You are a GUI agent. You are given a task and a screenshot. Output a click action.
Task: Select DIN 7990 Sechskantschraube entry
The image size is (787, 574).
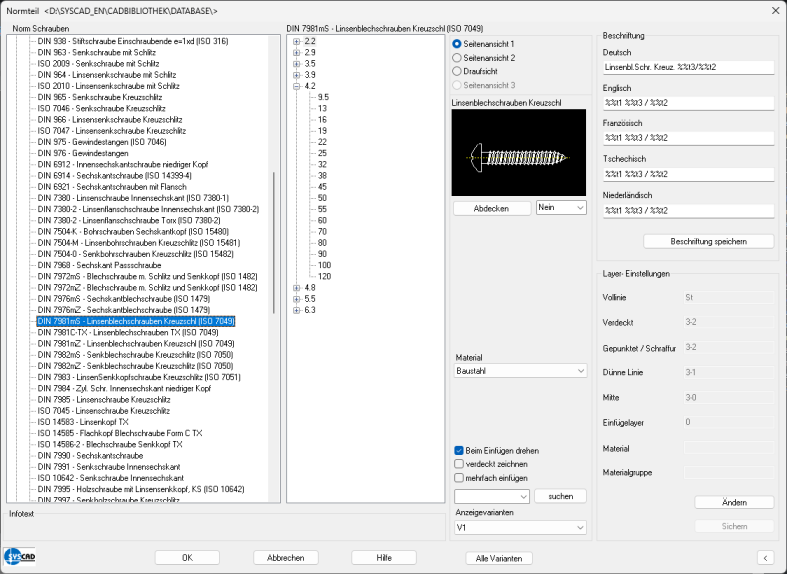pos(90,456)
